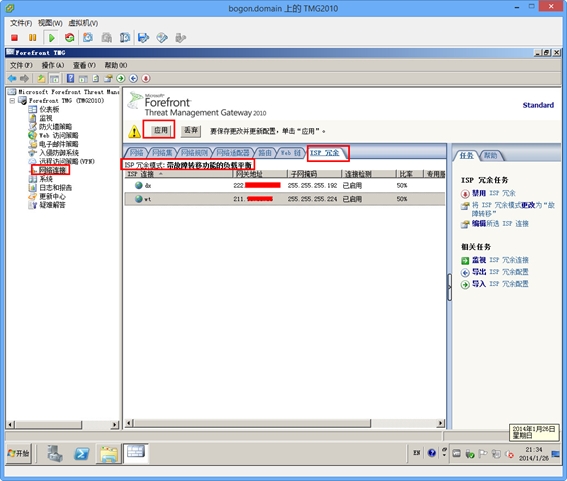Click the forward arrow in TMG toolbar
The image size is (567, 481).
(24, 78)
